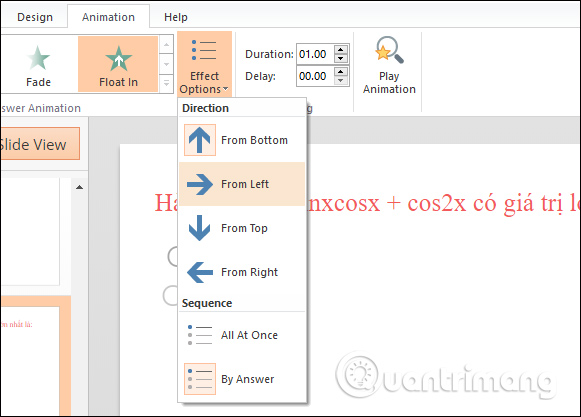581x417 pixels.
Task: Select the first answer radio button on slide
Action: (x=173, y=257)
